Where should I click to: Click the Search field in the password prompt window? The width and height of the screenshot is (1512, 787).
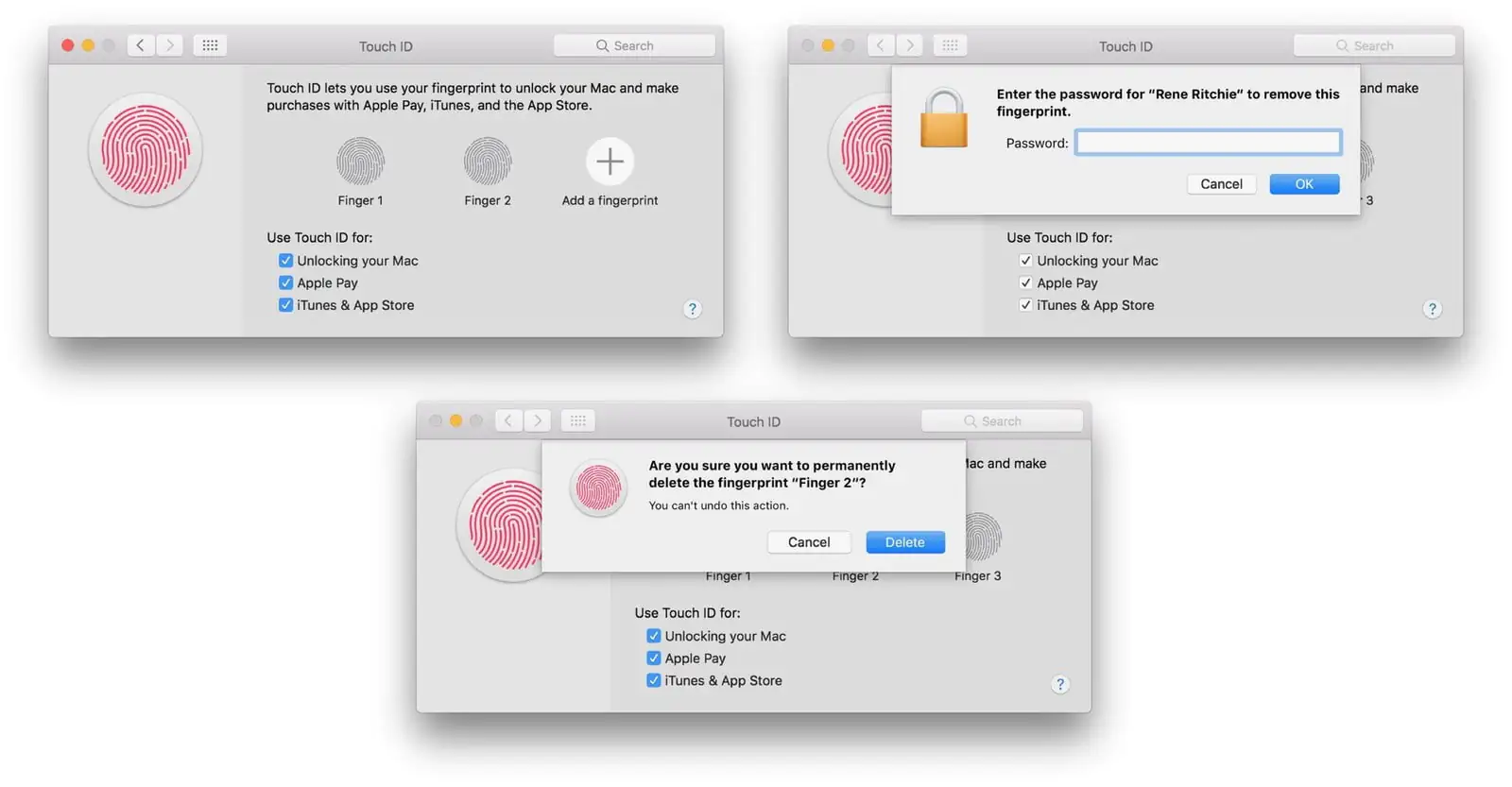tap(1374, 45)
